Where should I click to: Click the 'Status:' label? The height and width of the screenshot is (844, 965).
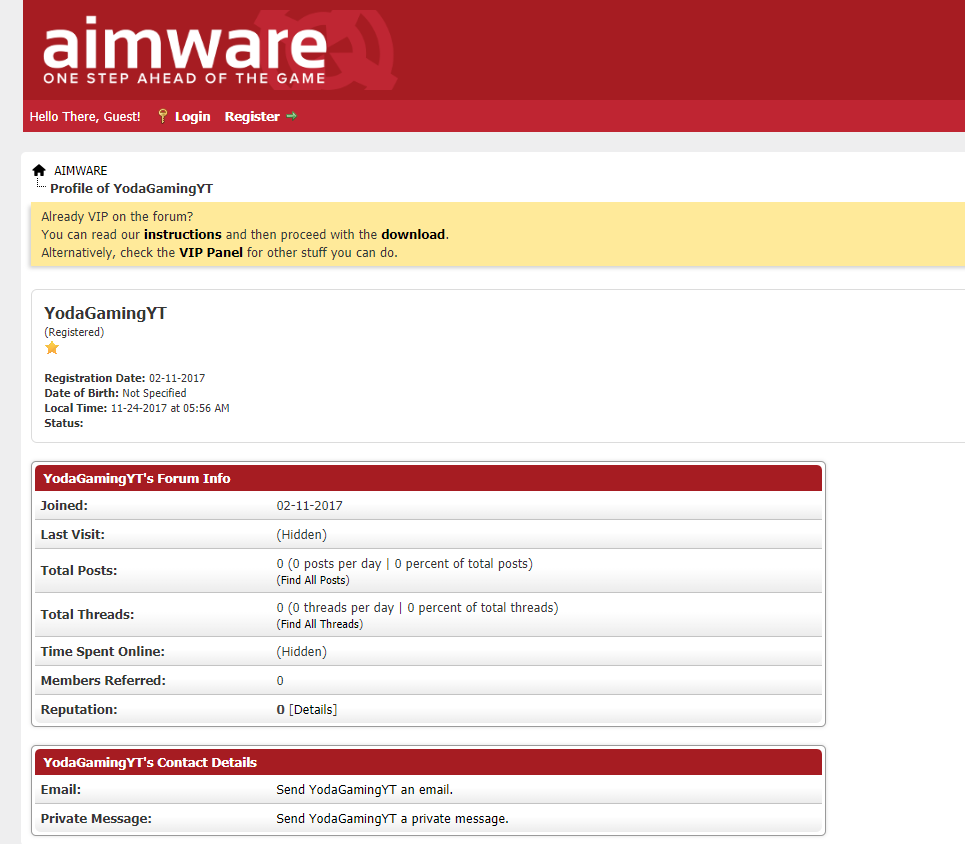63,423
